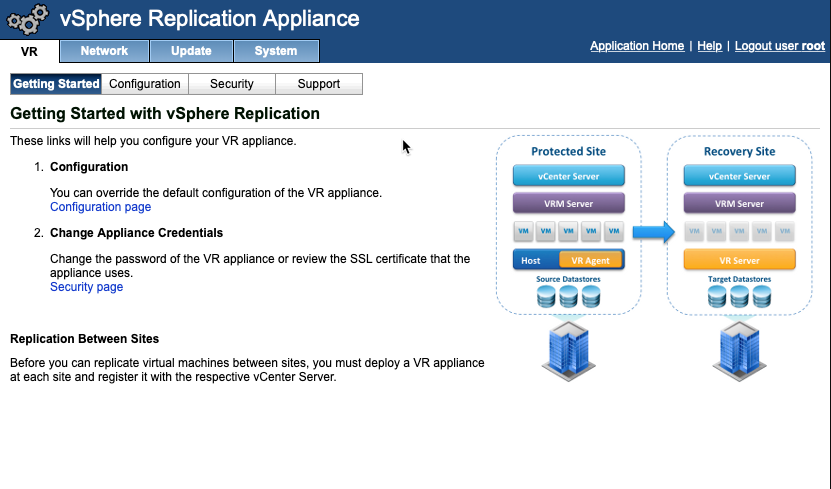
Task: Open the Update tab
Action: [x=191, y=51]
